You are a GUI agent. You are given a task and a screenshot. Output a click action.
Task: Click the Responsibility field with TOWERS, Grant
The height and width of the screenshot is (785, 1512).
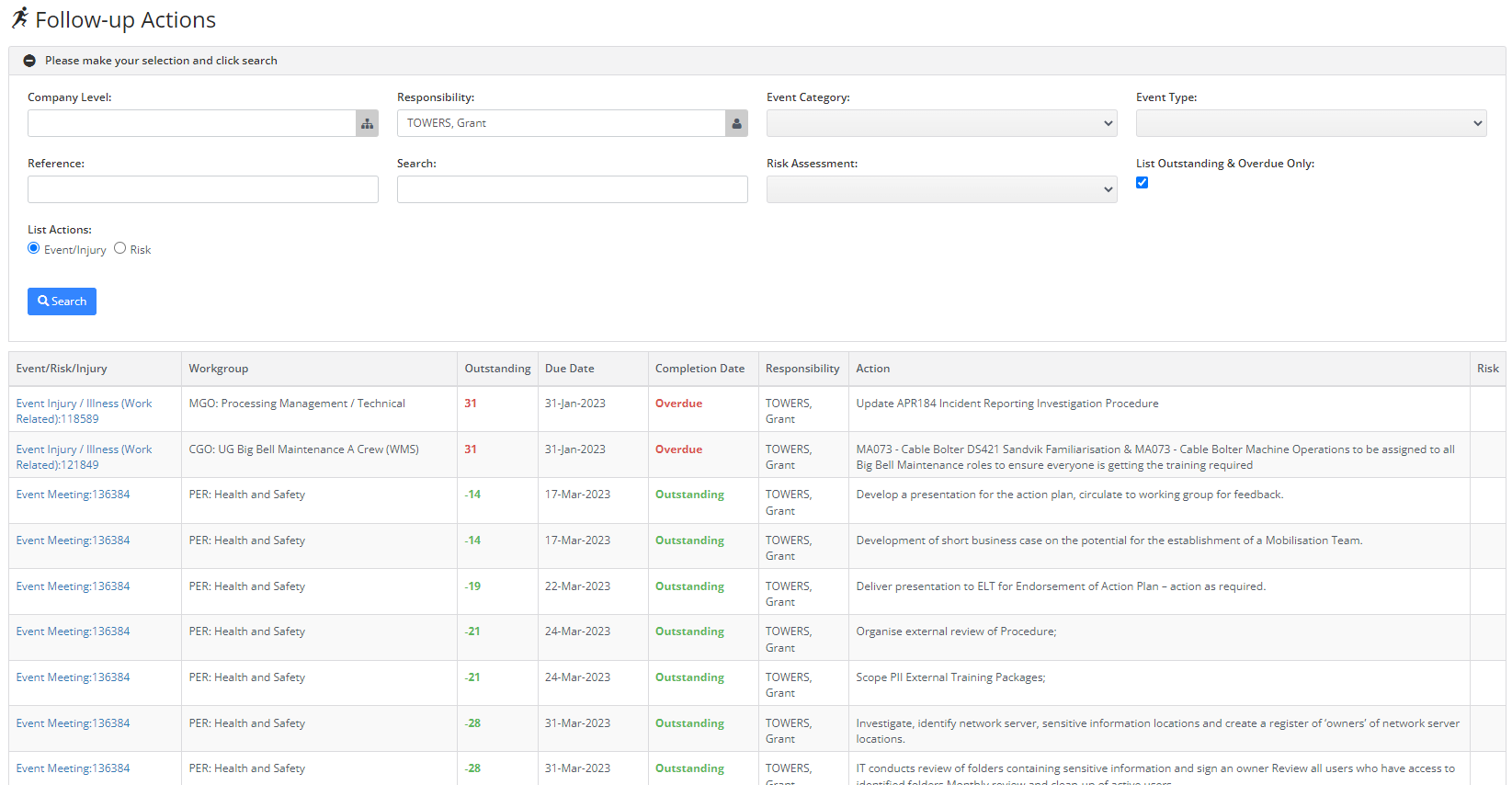[561, 123]
